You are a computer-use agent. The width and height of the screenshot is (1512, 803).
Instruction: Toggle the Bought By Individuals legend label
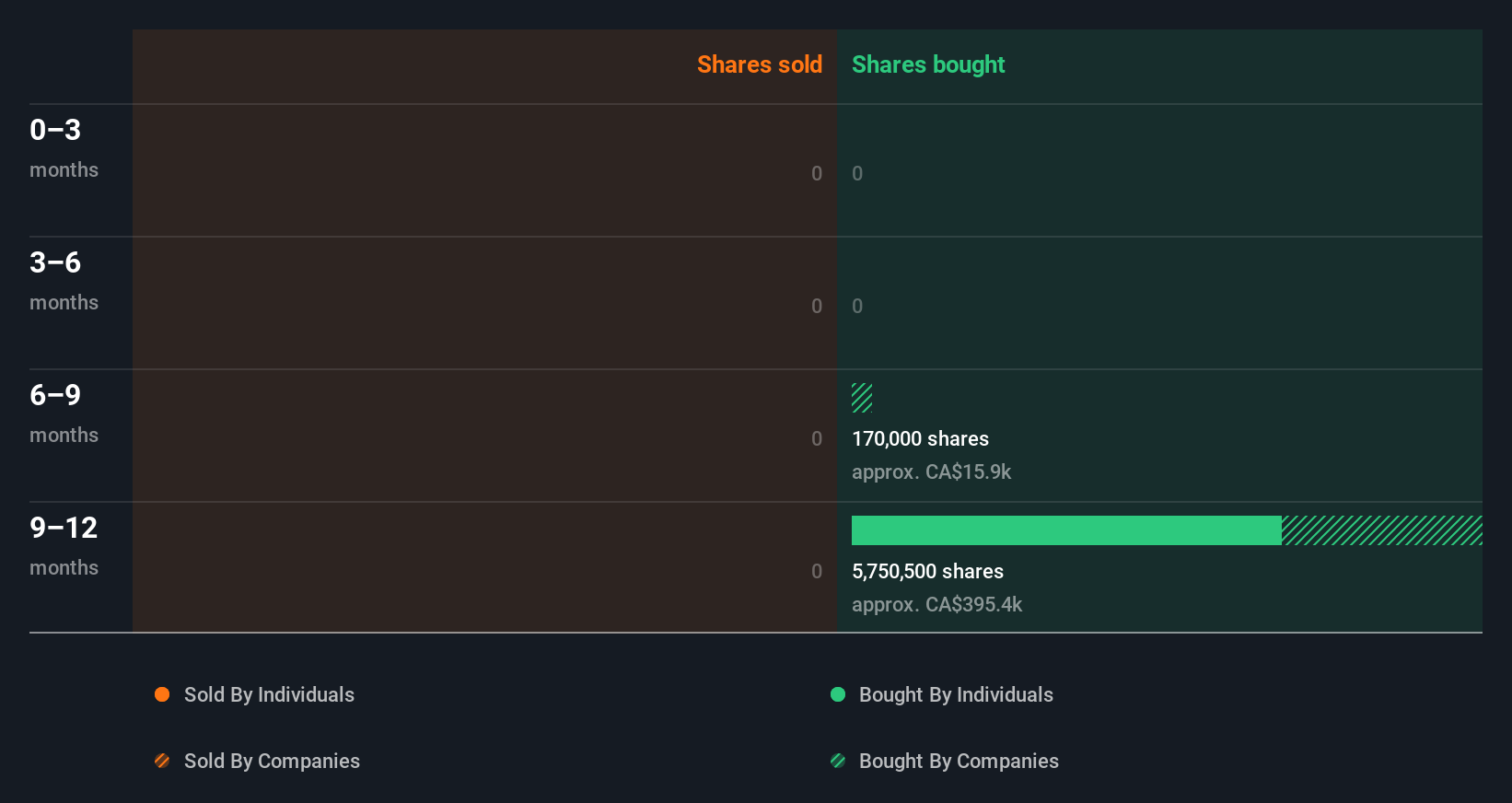tap(956, 694)
